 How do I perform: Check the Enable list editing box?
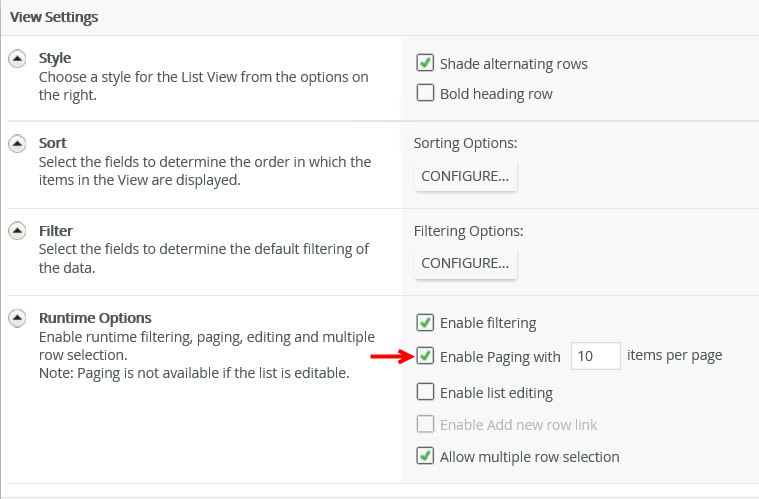[x=425, y=392]
